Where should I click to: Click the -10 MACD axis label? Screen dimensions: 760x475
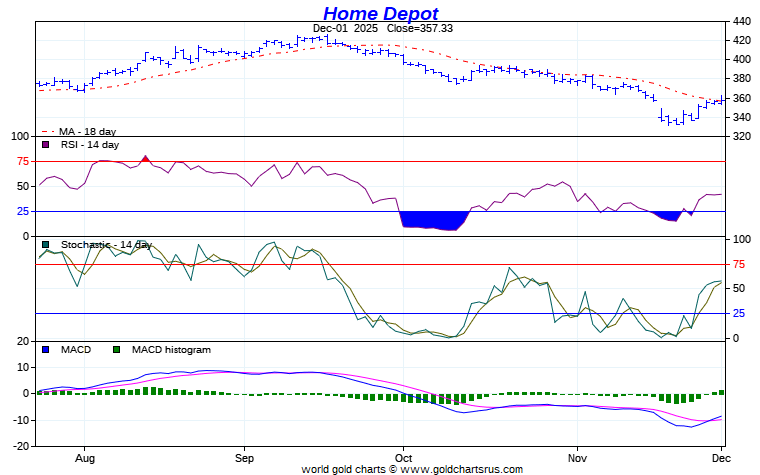(21, 420)
